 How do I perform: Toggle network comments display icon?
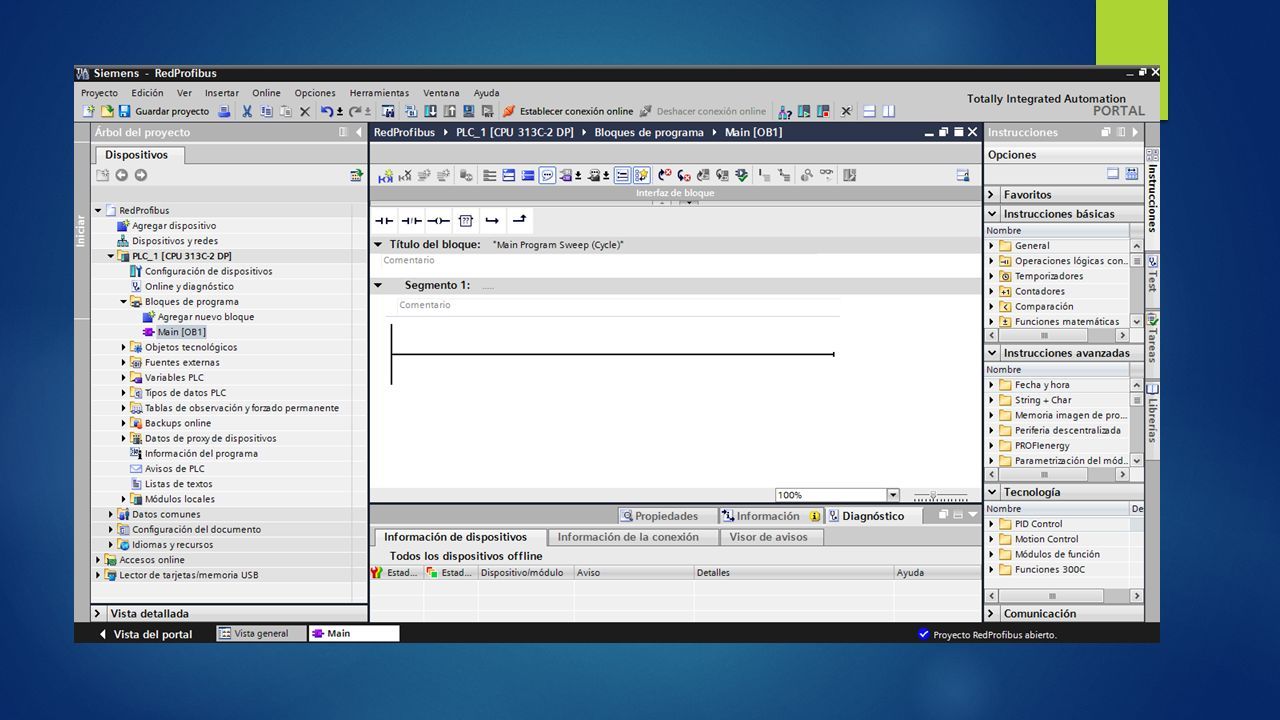pos(547,175)
